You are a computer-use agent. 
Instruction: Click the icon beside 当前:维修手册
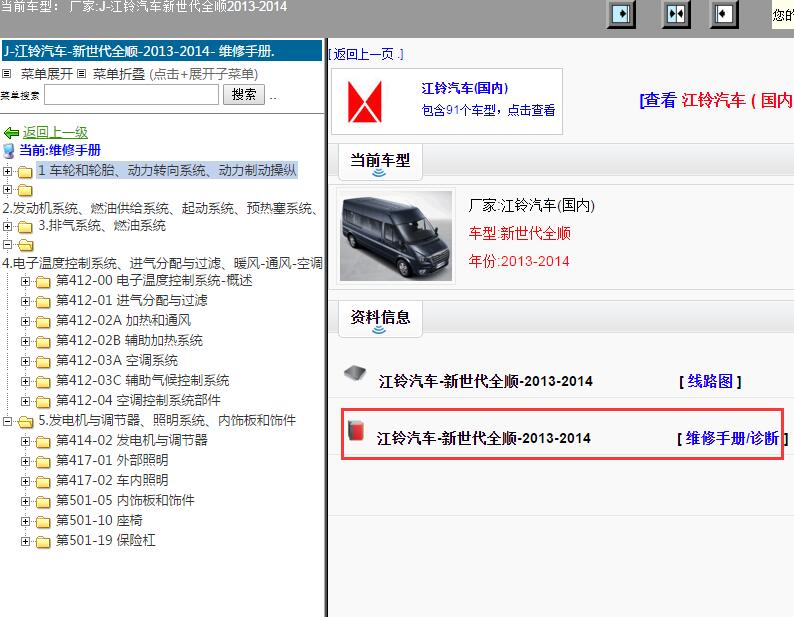pyautogui.click(x=9, y=151)
